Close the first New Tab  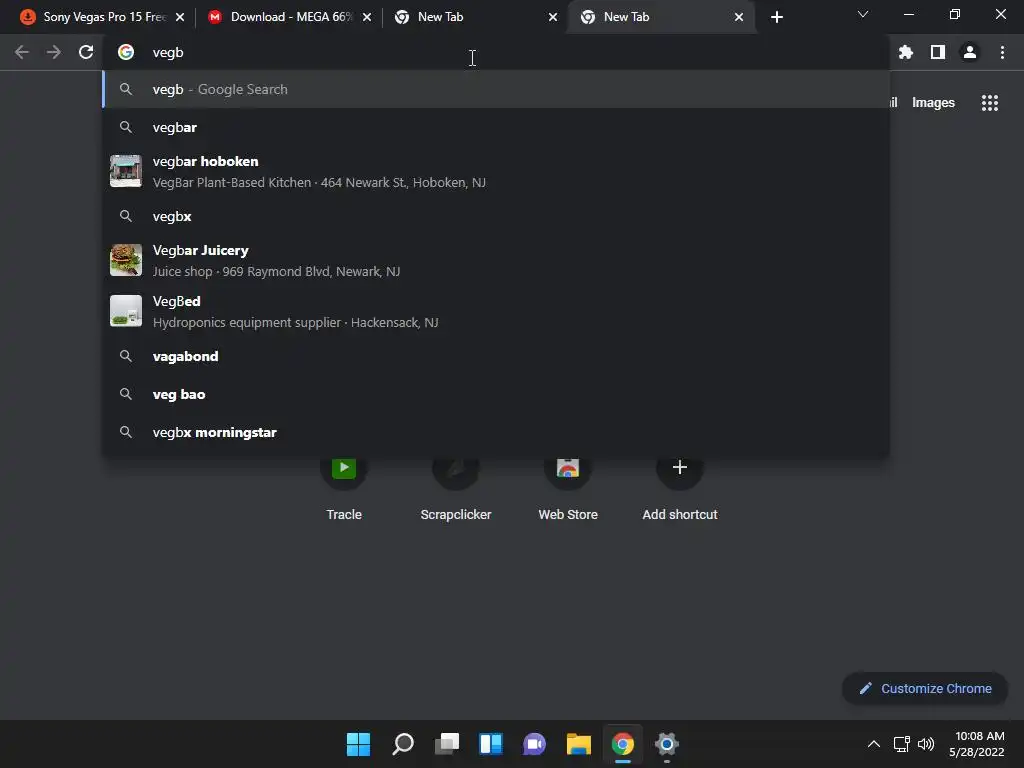pyautogui.click(x=553, y=17)
